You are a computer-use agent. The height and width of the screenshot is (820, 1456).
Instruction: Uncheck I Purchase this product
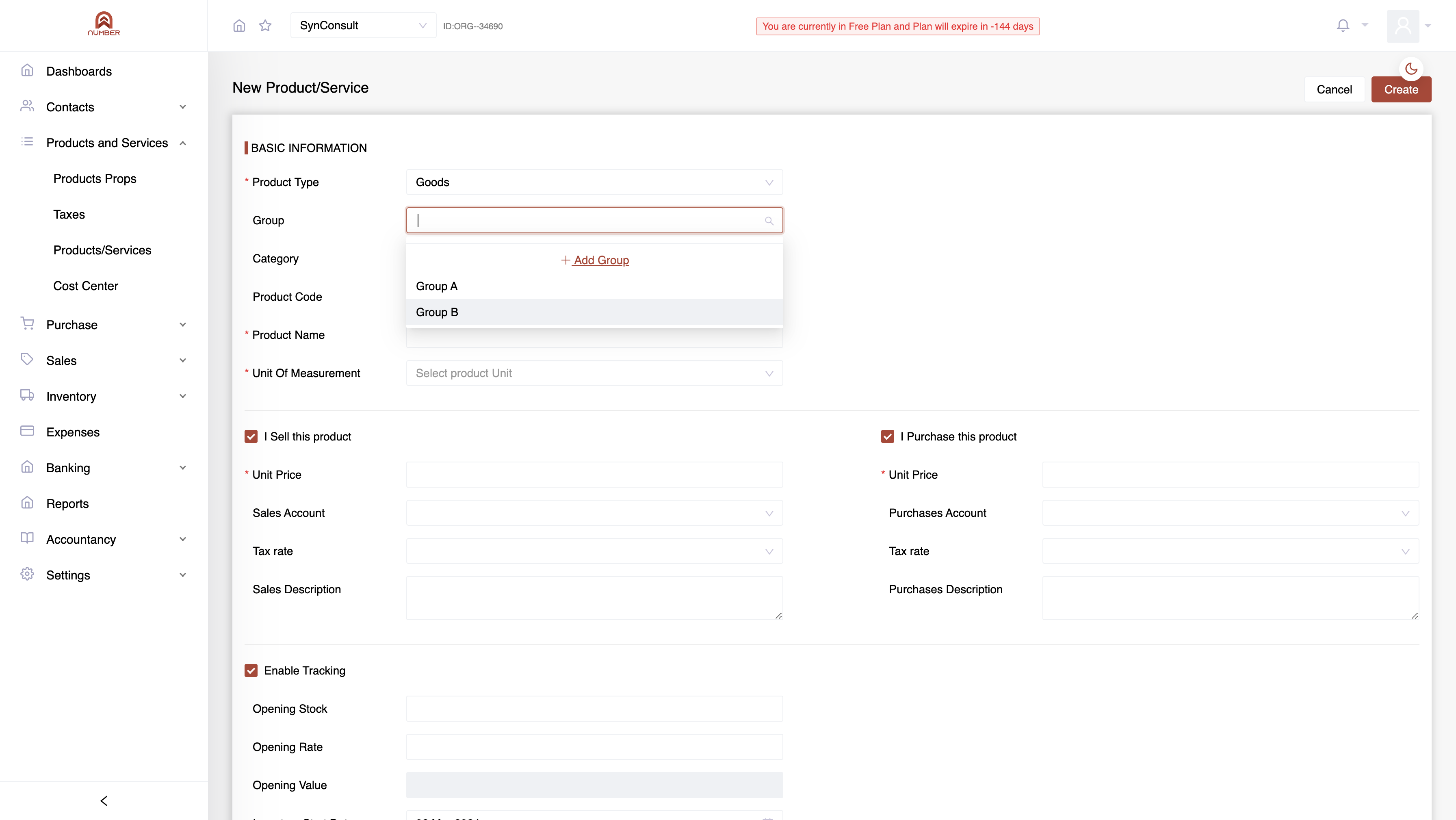click(x=887, y=436)
